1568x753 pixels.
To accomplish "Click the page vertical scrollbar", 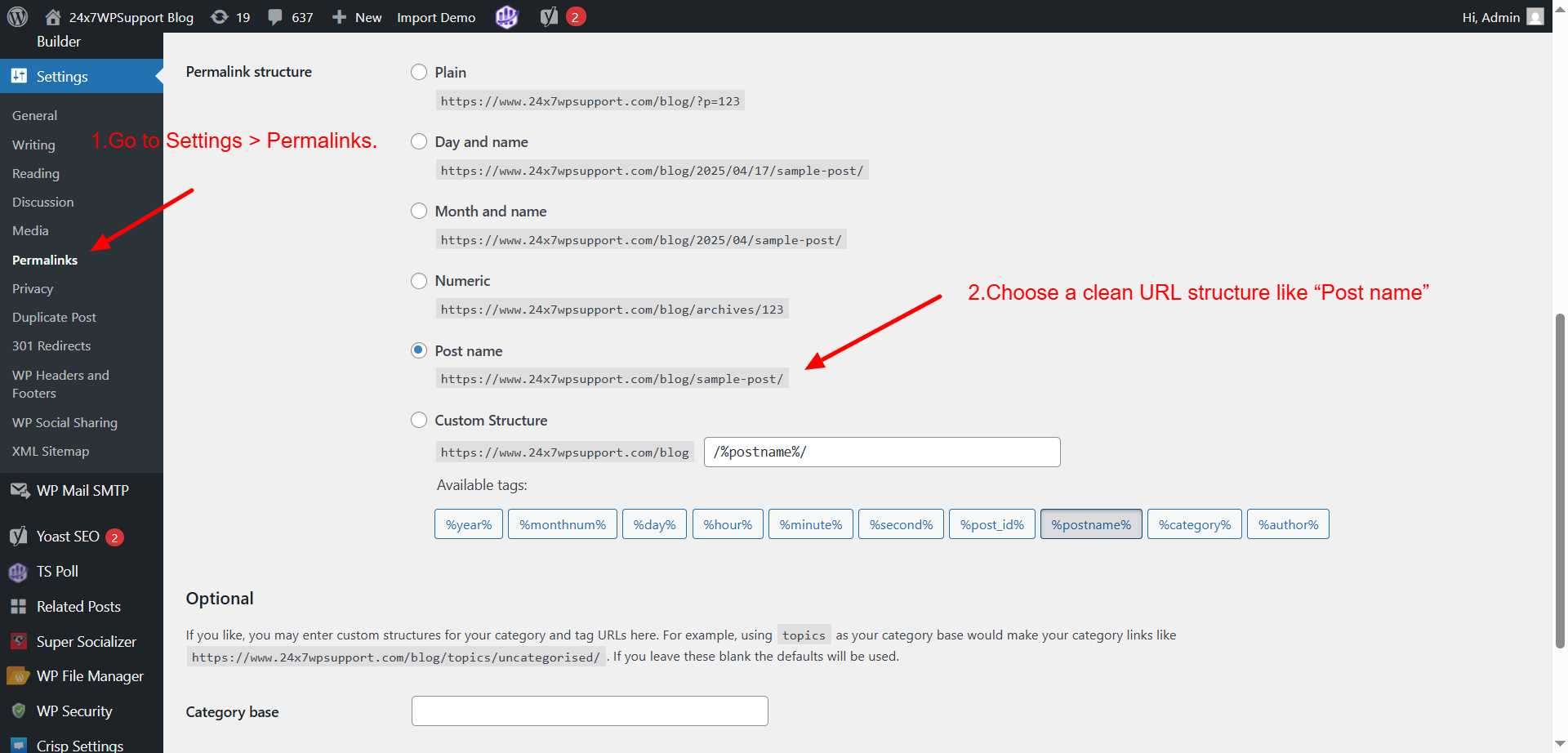I will click(x=1560, y=480).
